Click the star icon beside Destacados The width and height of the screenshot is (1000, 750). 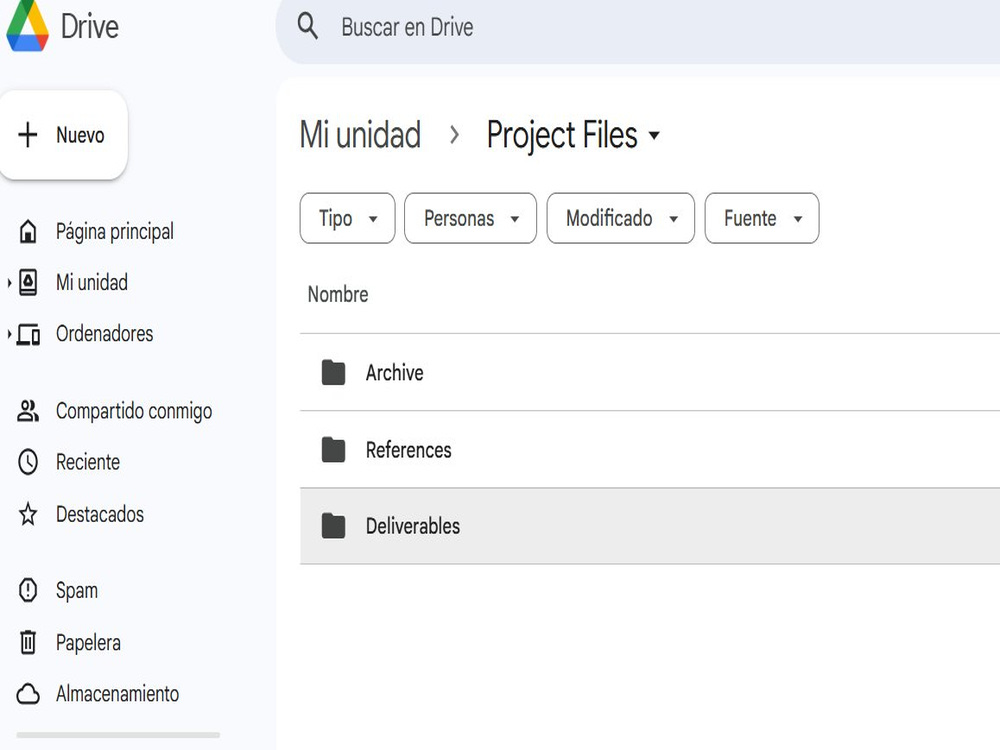pos(28,514)
